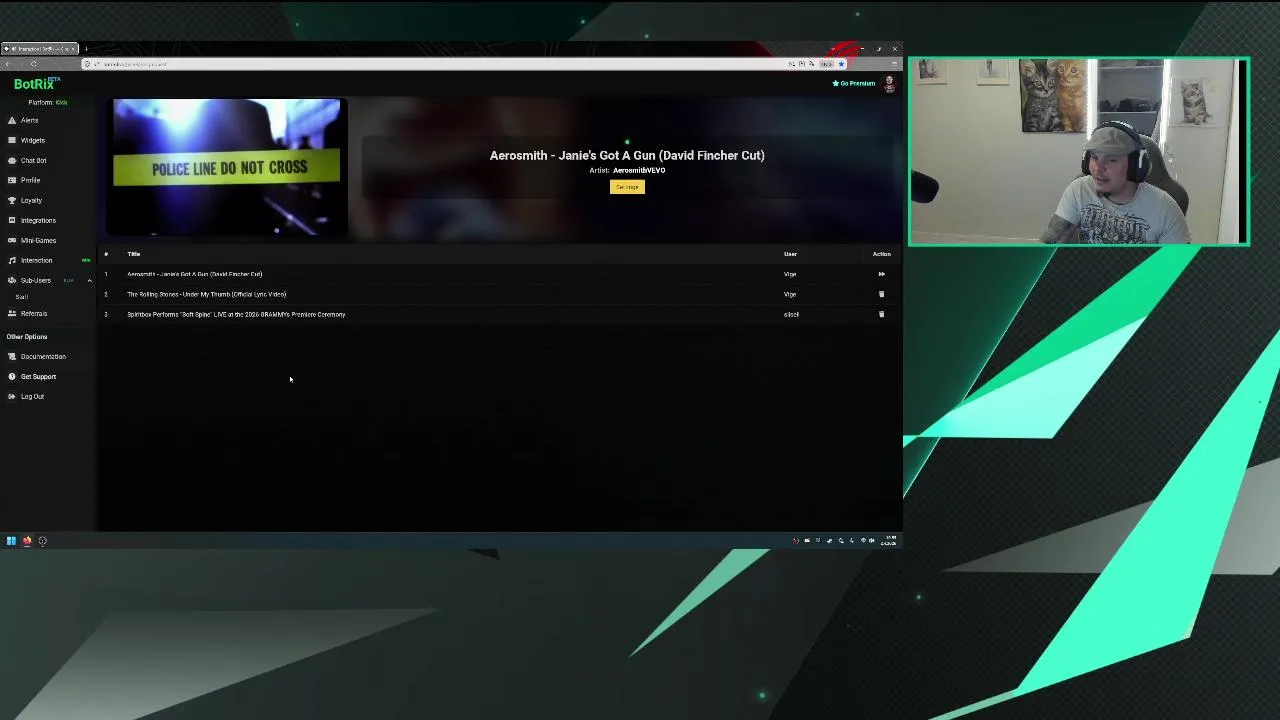Open the browser icon on the taskbar
Viewport: 1280px width, 720px height.
27,541
